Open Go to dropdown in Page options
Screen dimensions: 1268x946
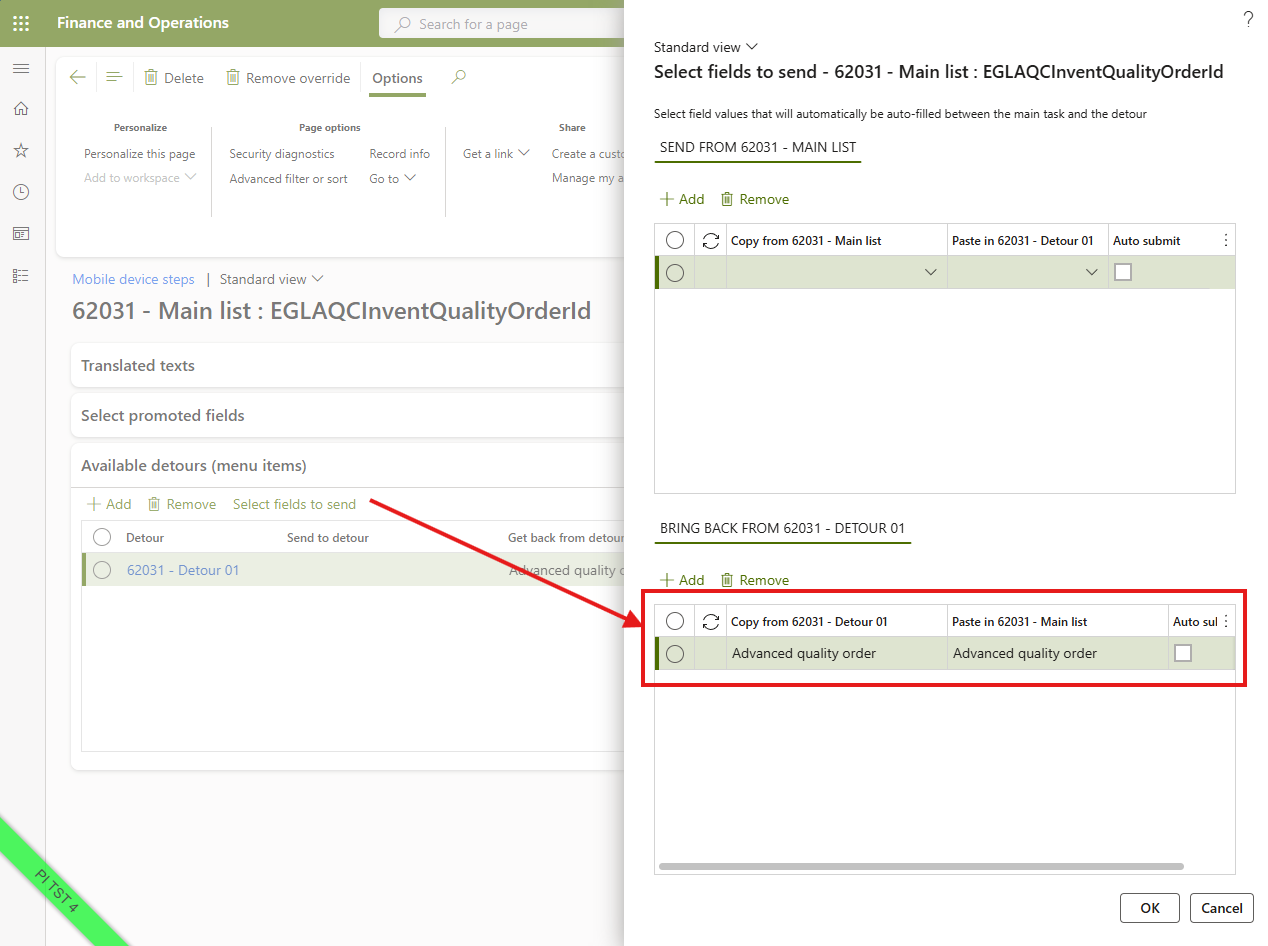tap(393, 179)
